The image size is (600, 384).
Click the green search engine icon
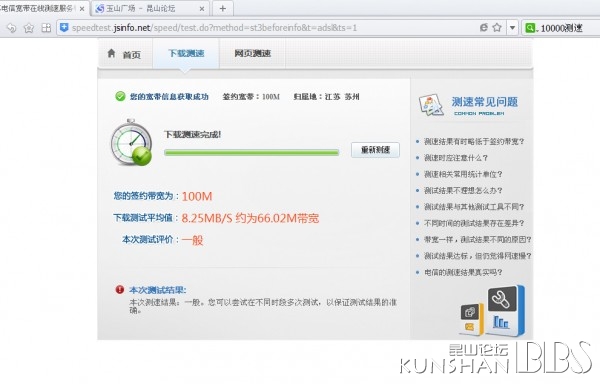pyautogui.click(x=530, y=28)
